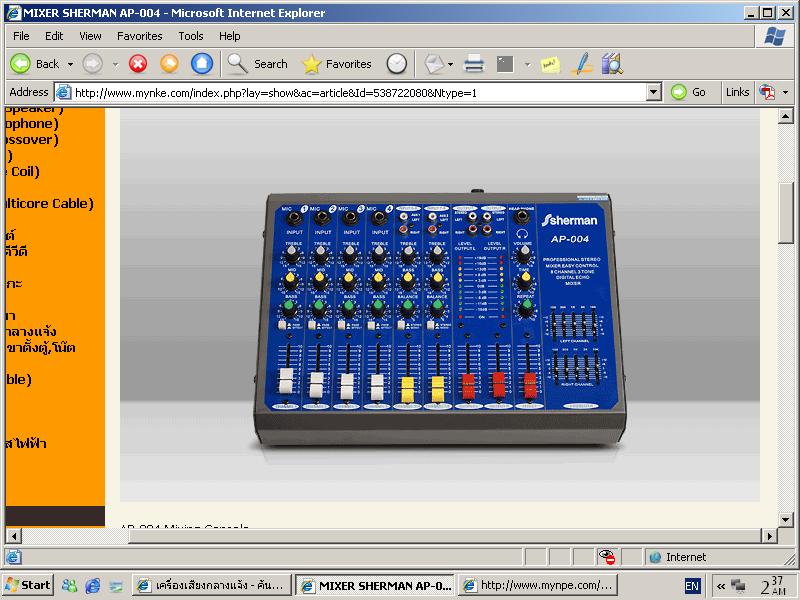Open the Back history dropdown arrow
The image size is (800, 600).
coord(70,64)
